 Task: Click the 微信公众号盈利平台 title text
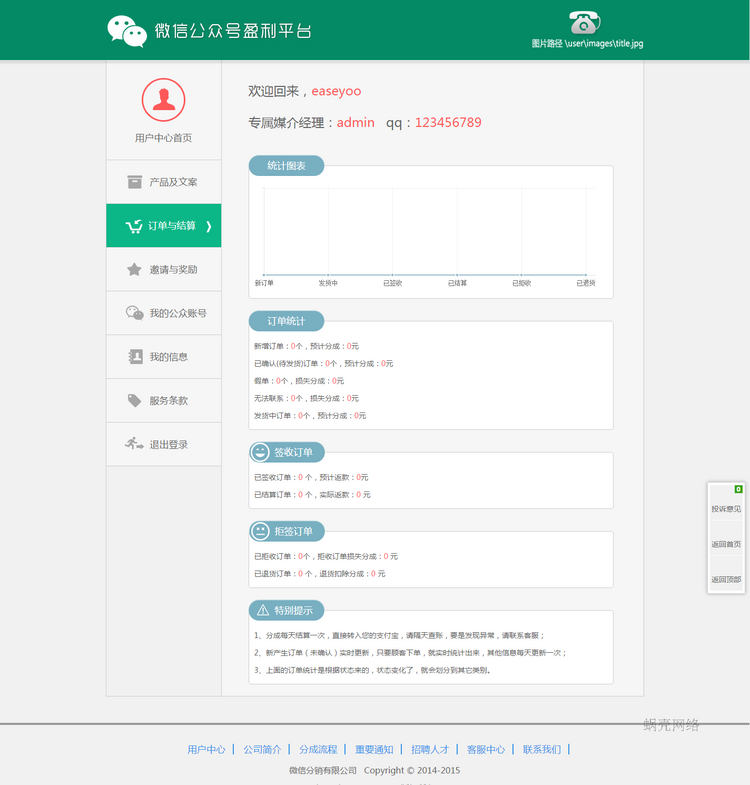click(x=233, y=31)
